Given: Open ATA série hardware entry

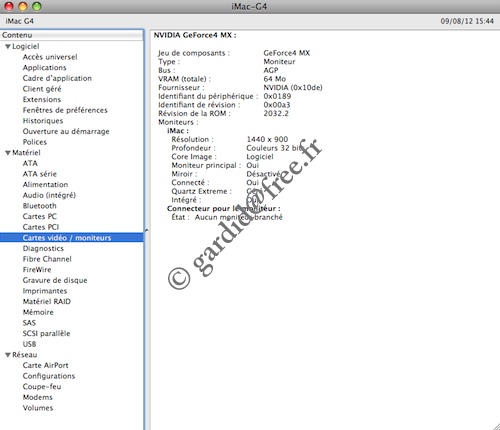Looking at the screenshot, I should pos(40,174).
